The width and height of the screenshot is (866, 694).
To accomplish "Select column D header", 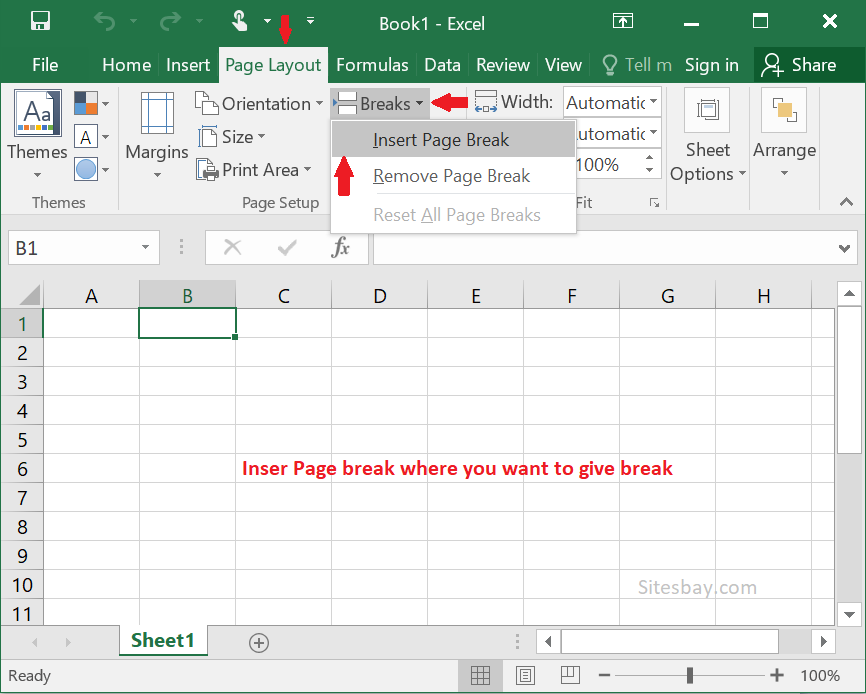I will click(x=379, y=295).
